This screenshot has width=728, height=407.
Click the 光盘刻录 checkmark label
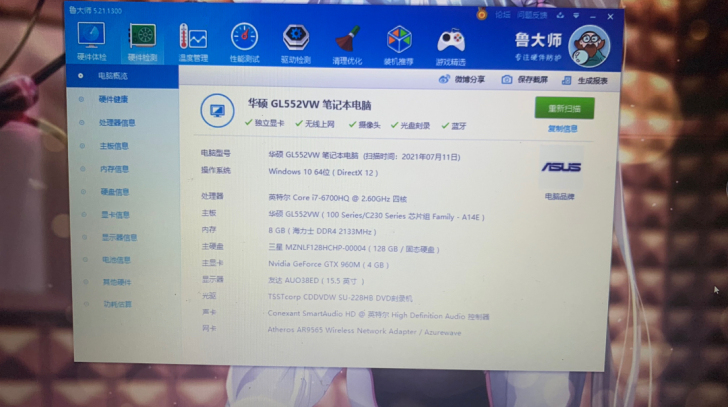410,125
